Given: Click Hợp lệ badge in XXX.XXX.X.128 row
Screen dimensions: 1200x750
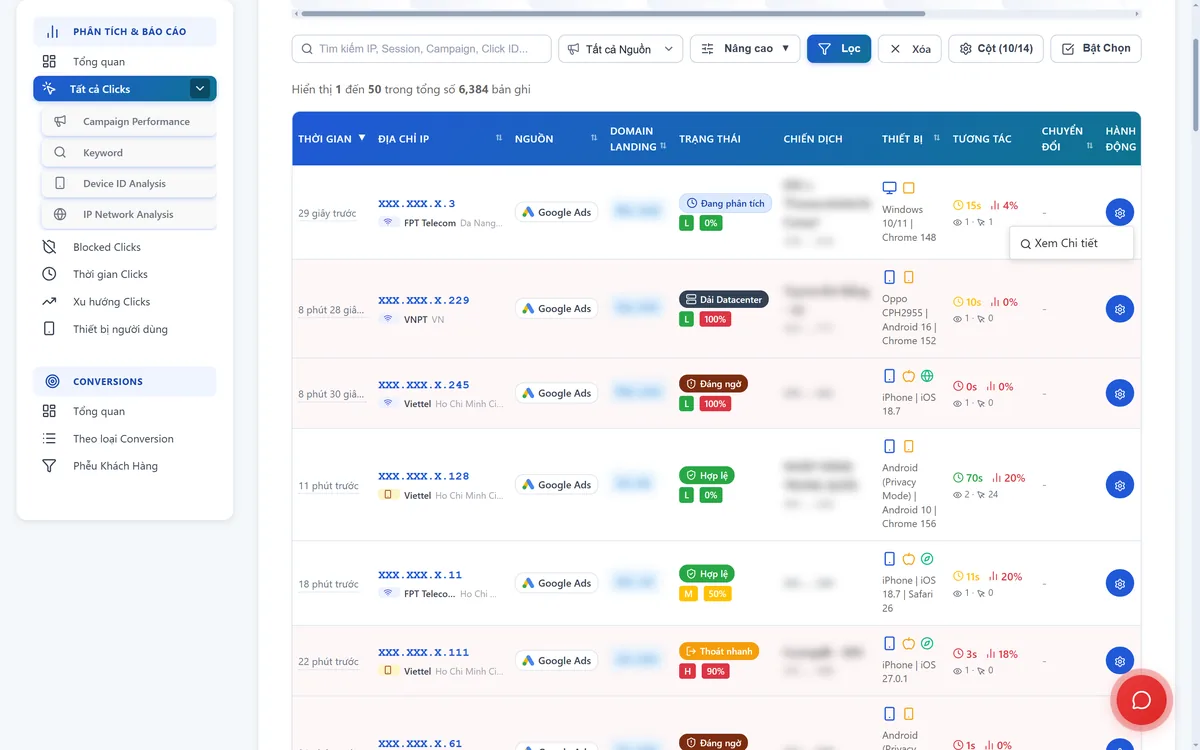Looking at the screenshot, I should click(x=707, y=475).
